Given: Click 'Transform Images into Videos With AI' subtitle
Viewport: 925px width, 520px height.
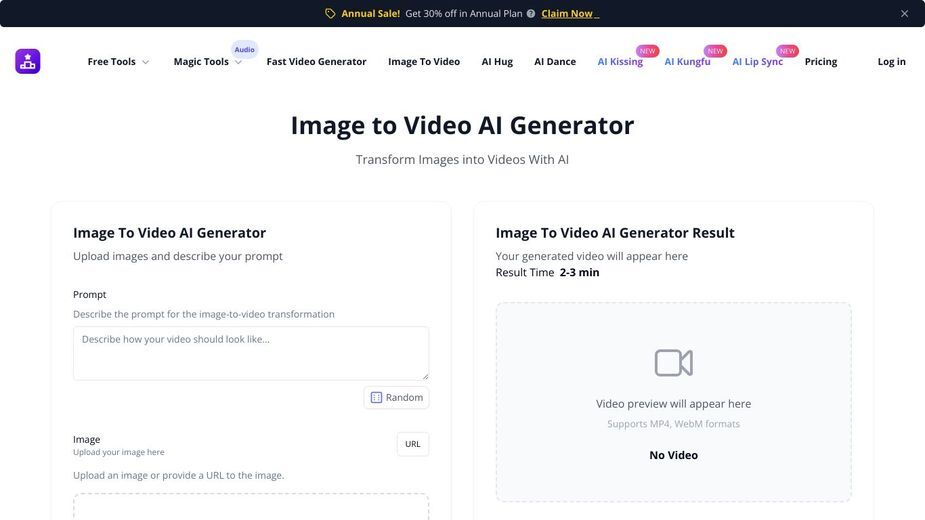Looking at the screenshot, I should pos(462,159).
